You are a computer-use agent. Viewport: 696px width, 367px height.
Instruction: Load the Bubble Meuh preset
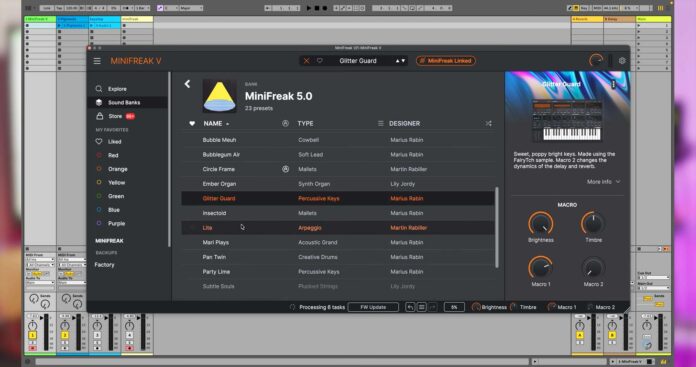coord(338,140)
